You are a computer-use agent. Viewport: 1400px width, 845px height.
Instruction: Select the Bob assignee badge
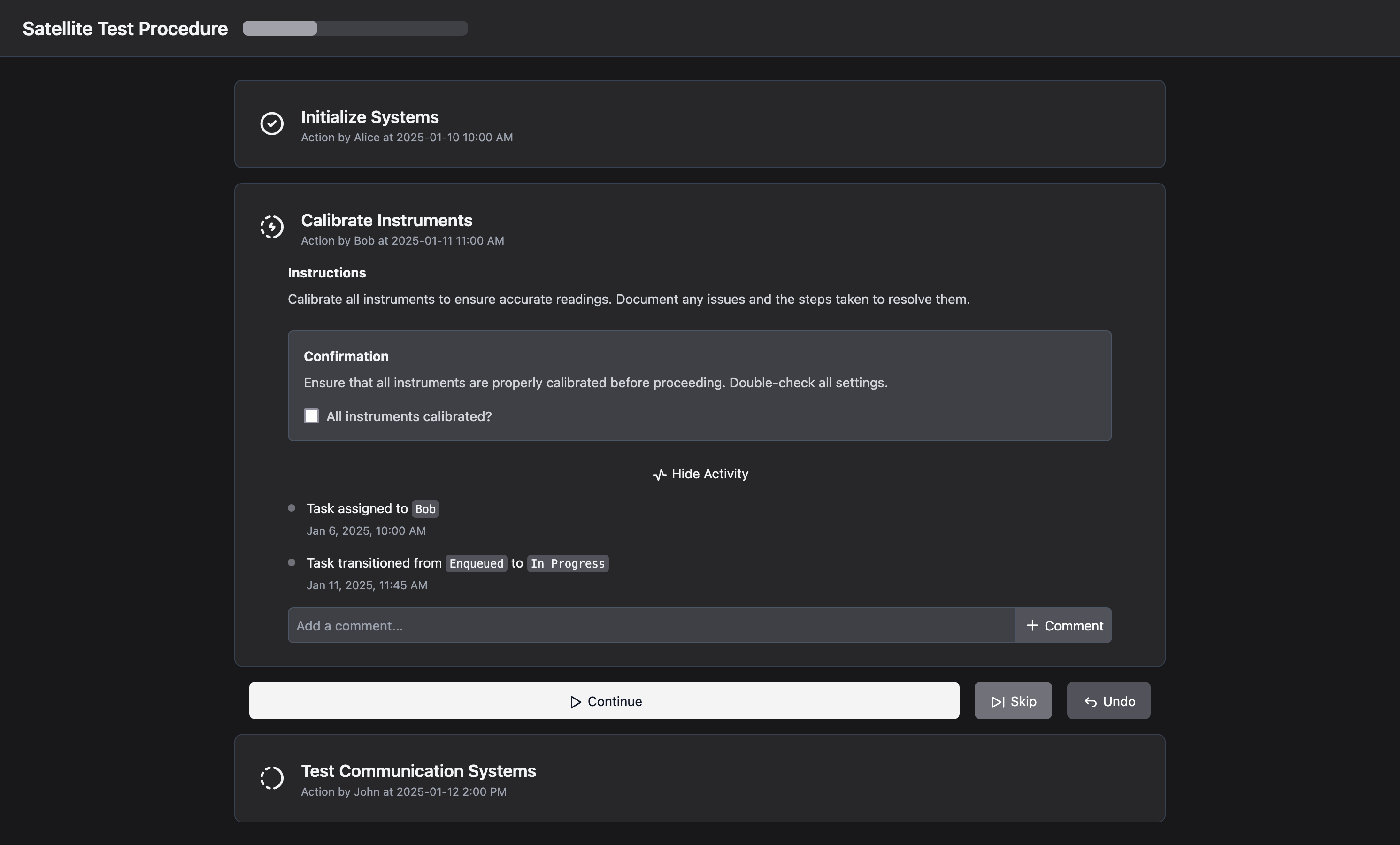425,509
